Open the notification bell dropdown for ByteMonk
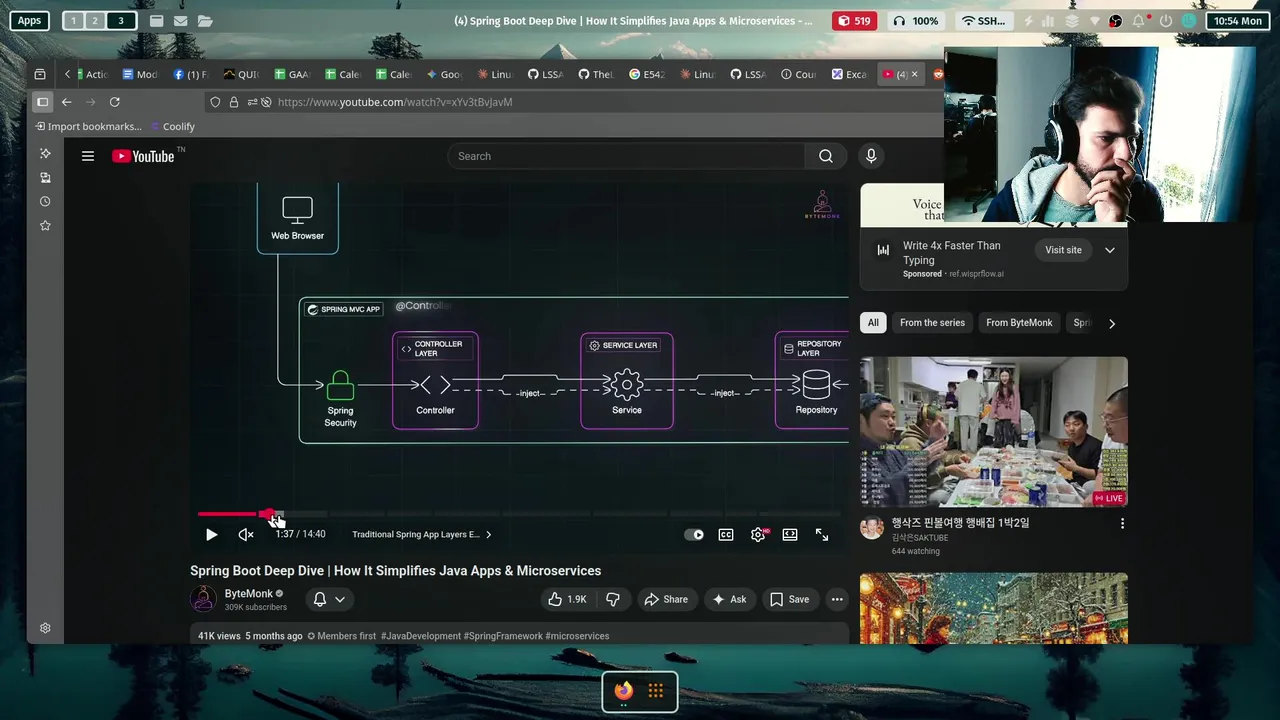The height and width of the screenshot is (720, 1280). click(x=330, y=599)
